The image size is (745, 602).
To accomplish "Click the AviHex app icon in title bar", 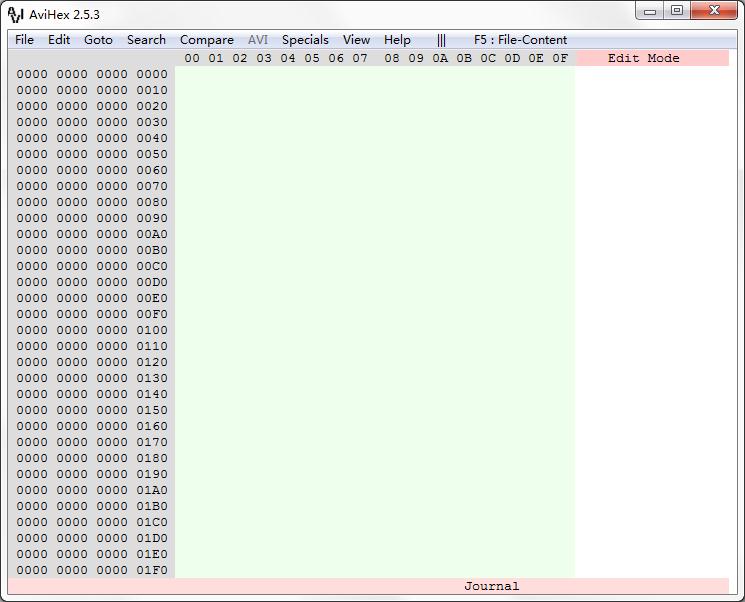I will point(15,14).
